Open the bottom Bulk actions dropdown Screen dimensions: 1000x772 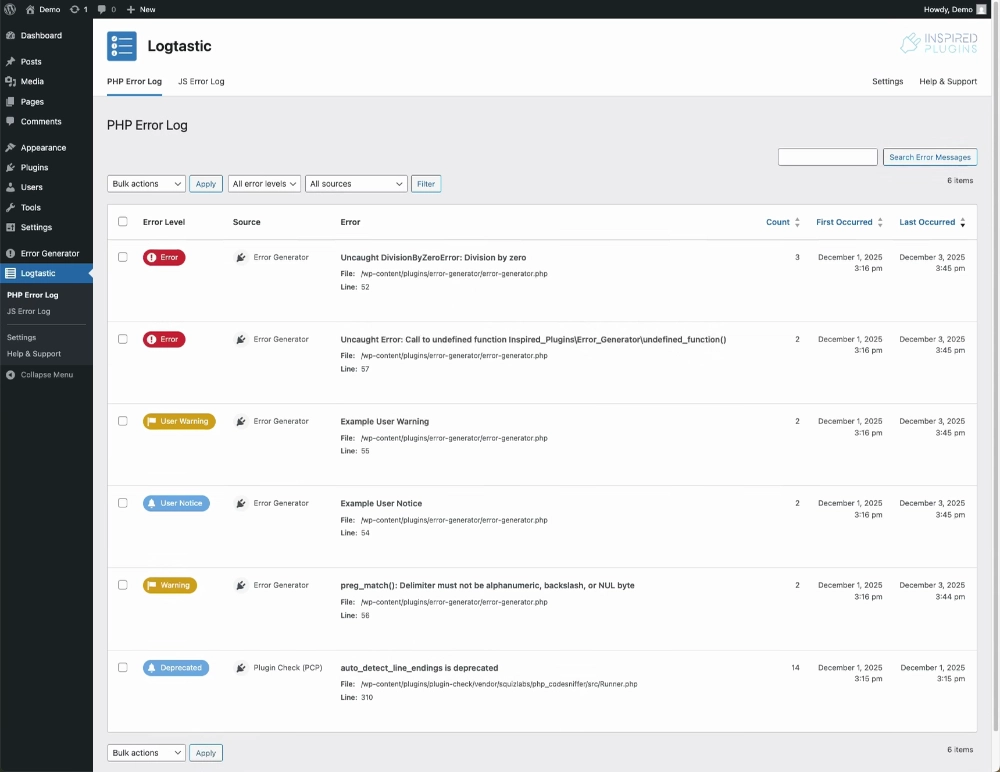(x=146, y=753)
